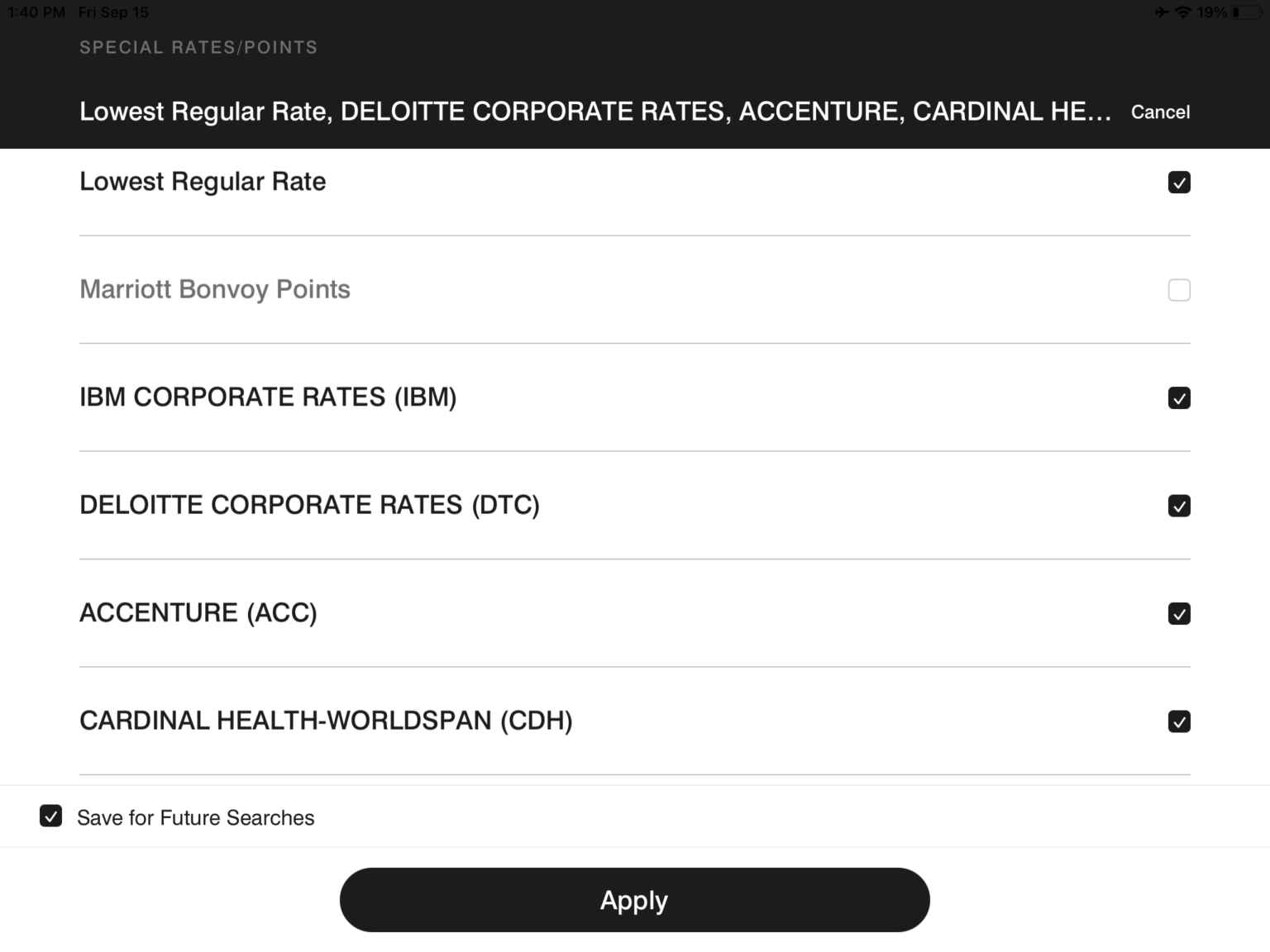Image resolution: width=1270 pixels, height=952 pixels.
Task: Tap the Lowest Regular Rate row label
Action: pos(202,182)
